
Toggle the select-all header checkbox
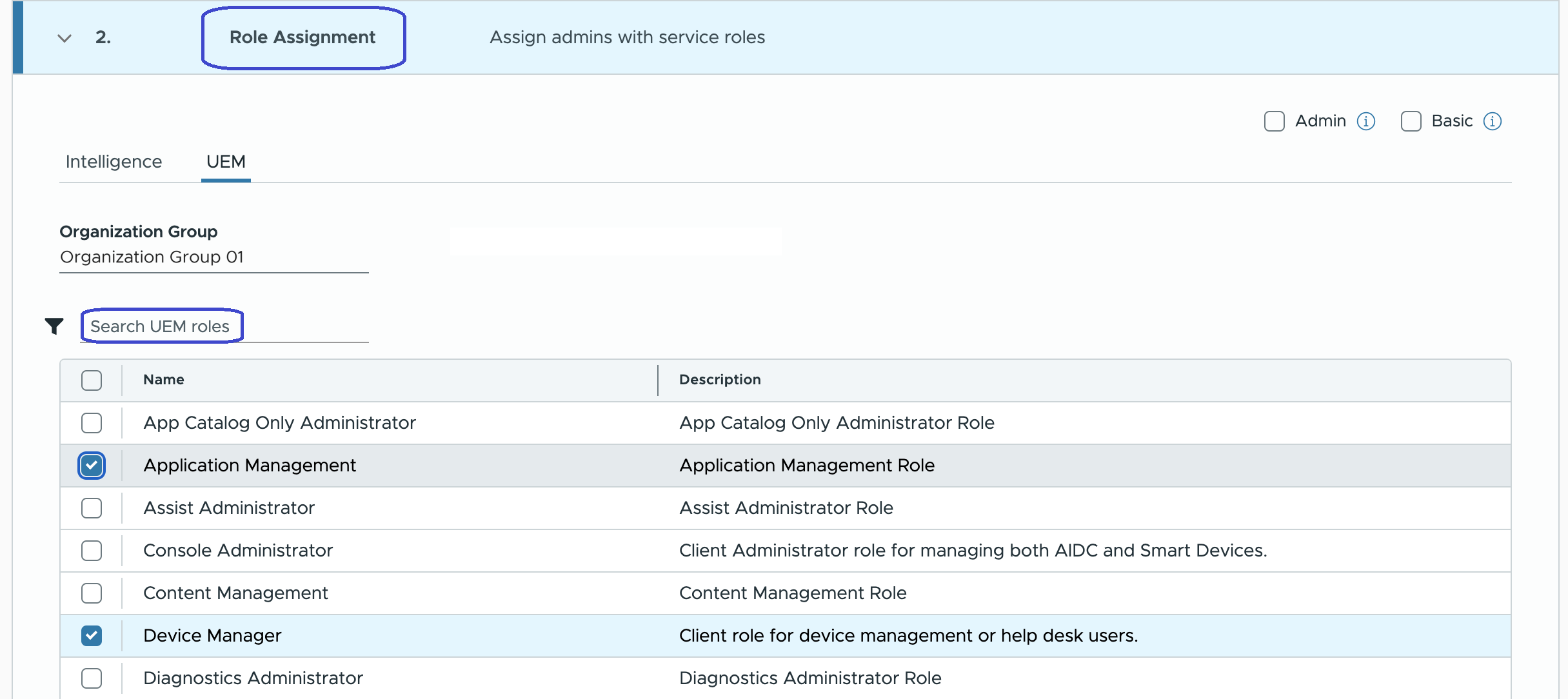(92, 380)
